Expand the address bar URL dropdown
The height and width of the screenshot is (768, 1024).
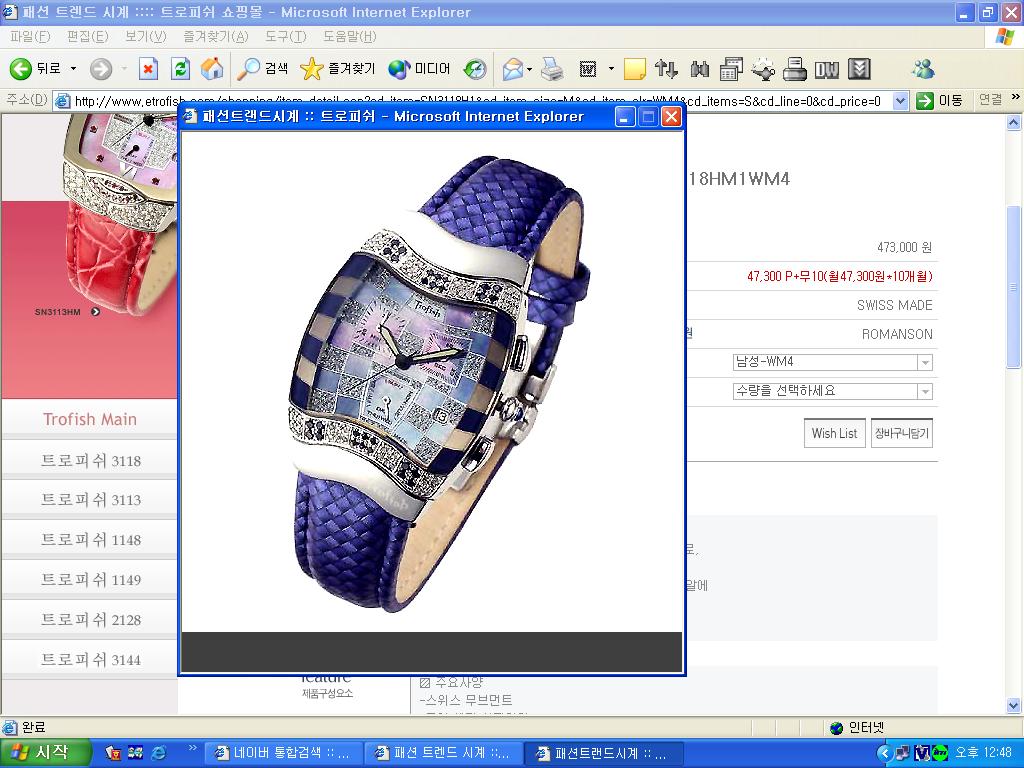point(901,101)
